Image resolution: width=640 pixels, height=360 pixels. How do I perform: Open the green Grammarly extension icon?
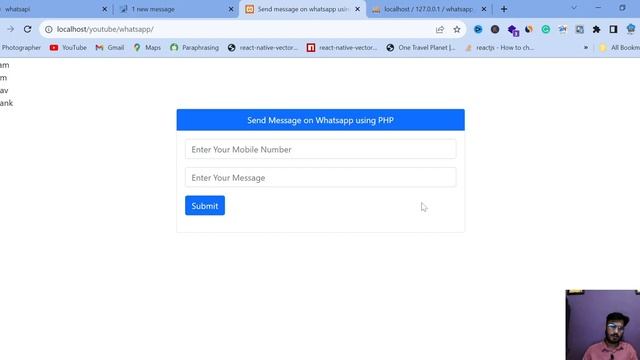click(x=546, y=29)
